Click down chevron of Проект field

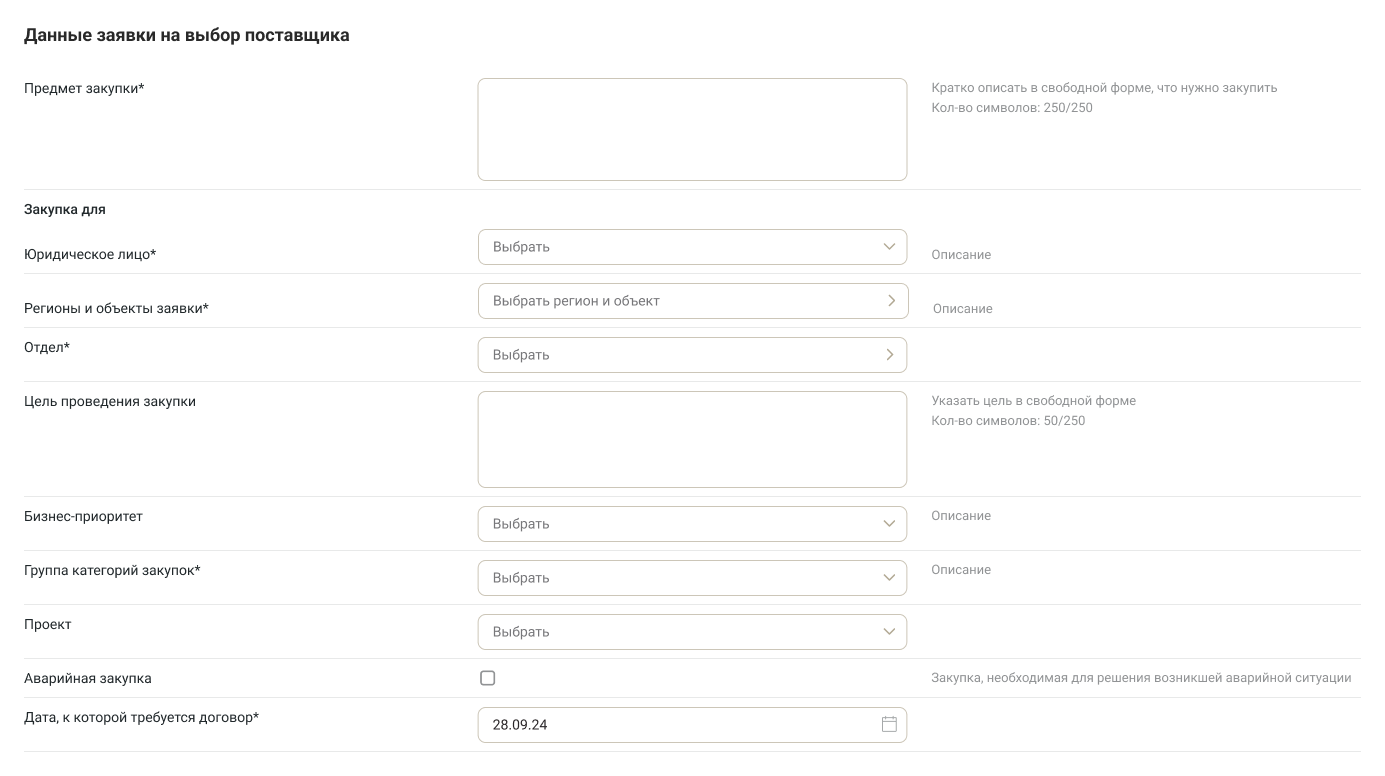889,631
